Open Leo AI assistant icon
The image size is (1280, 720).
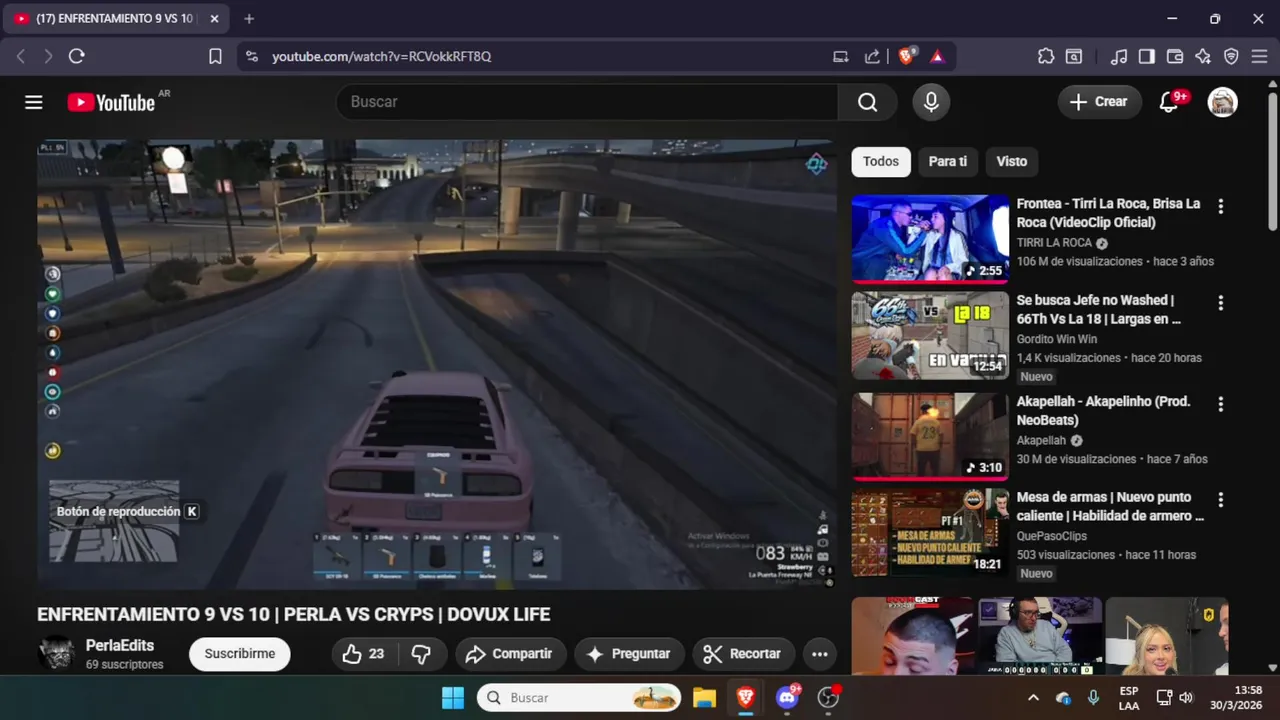1203,56
